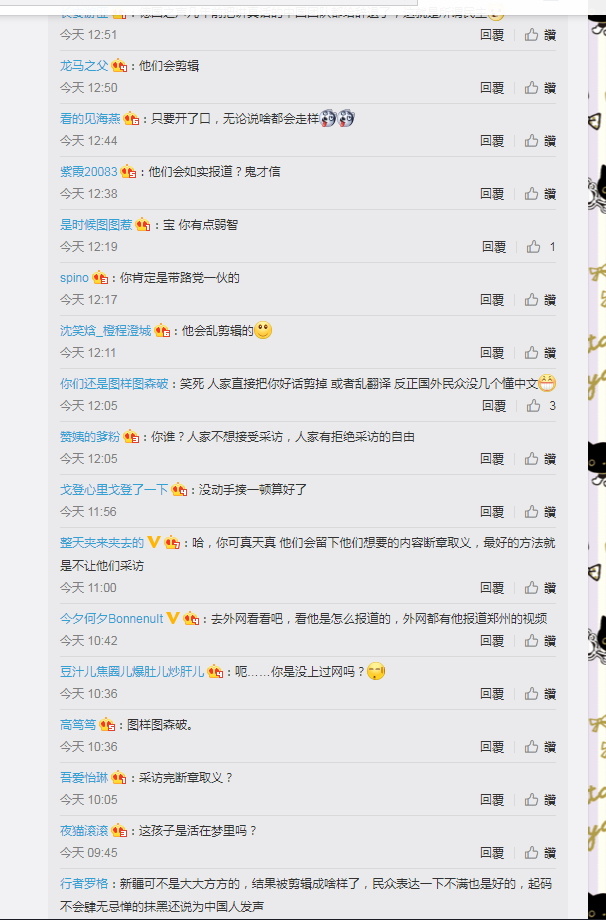This screenshot has height=920, width=606.
Task: Open user 龙马之父's profile
Action: pyautogui.click(x=84, y=66)
